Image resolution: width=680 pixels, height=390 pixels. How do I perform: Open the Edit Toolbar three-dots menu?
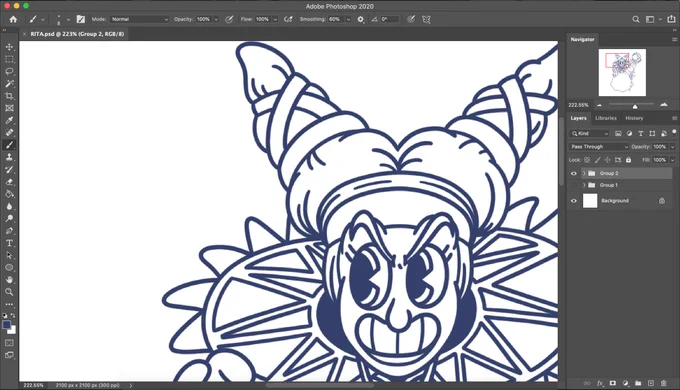coord(9,305)
